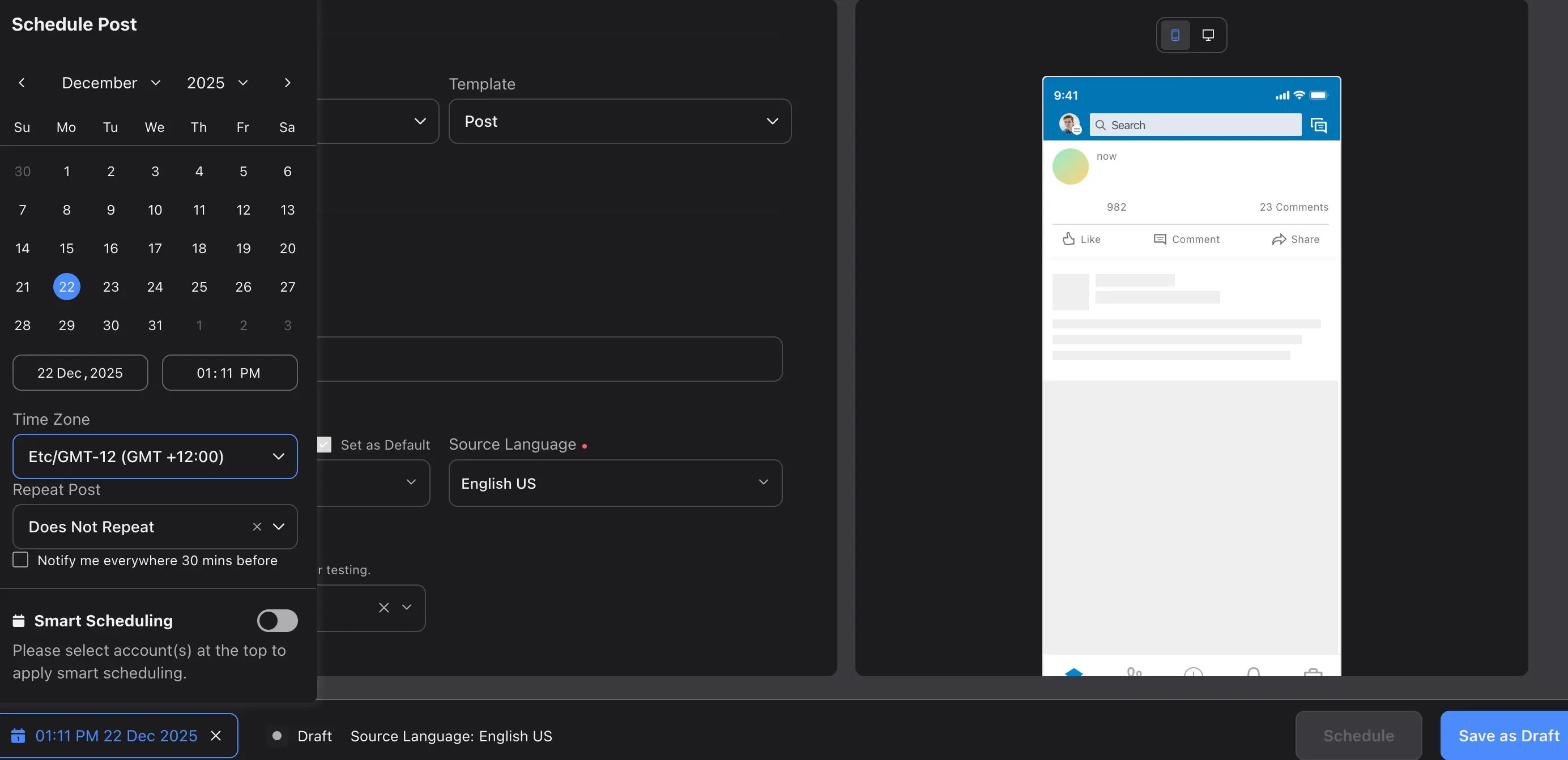This screenshot has width=1568, height=760.
Task: Click the Share icon in preview
Action: click(1279, 239)
